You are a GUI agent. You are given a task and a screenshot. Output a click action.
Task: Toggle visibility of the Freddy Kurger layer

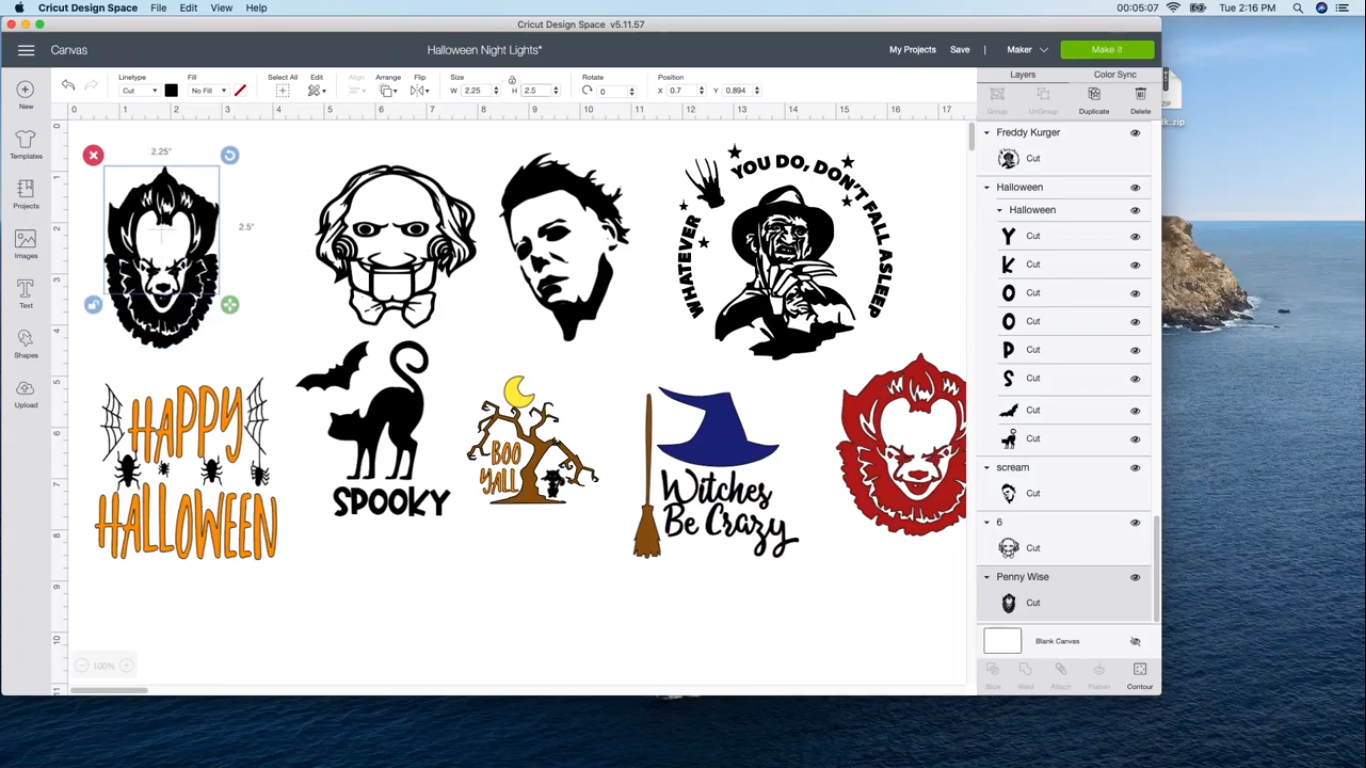1135,132
